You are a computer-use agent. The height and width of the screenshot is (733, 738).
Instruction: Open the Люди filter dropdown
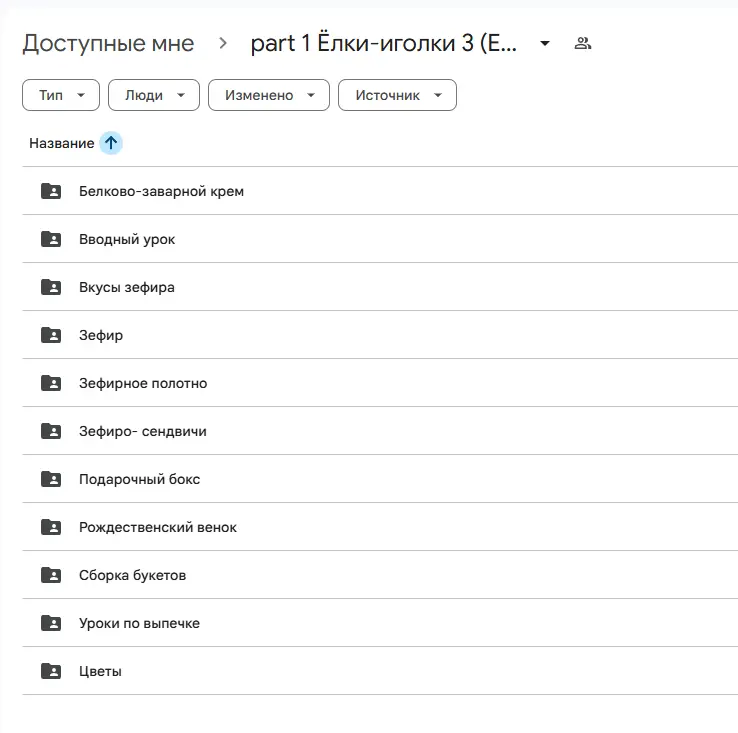point(153,95)
